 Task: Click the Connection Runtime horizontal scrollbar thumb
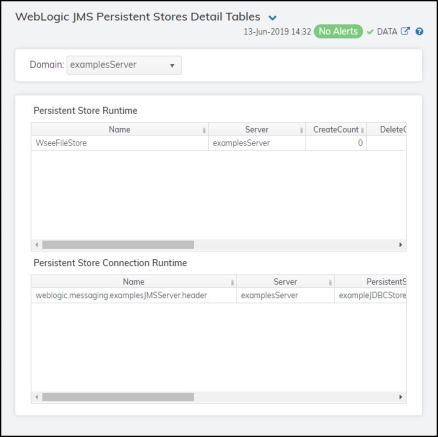tap(118, 397)
